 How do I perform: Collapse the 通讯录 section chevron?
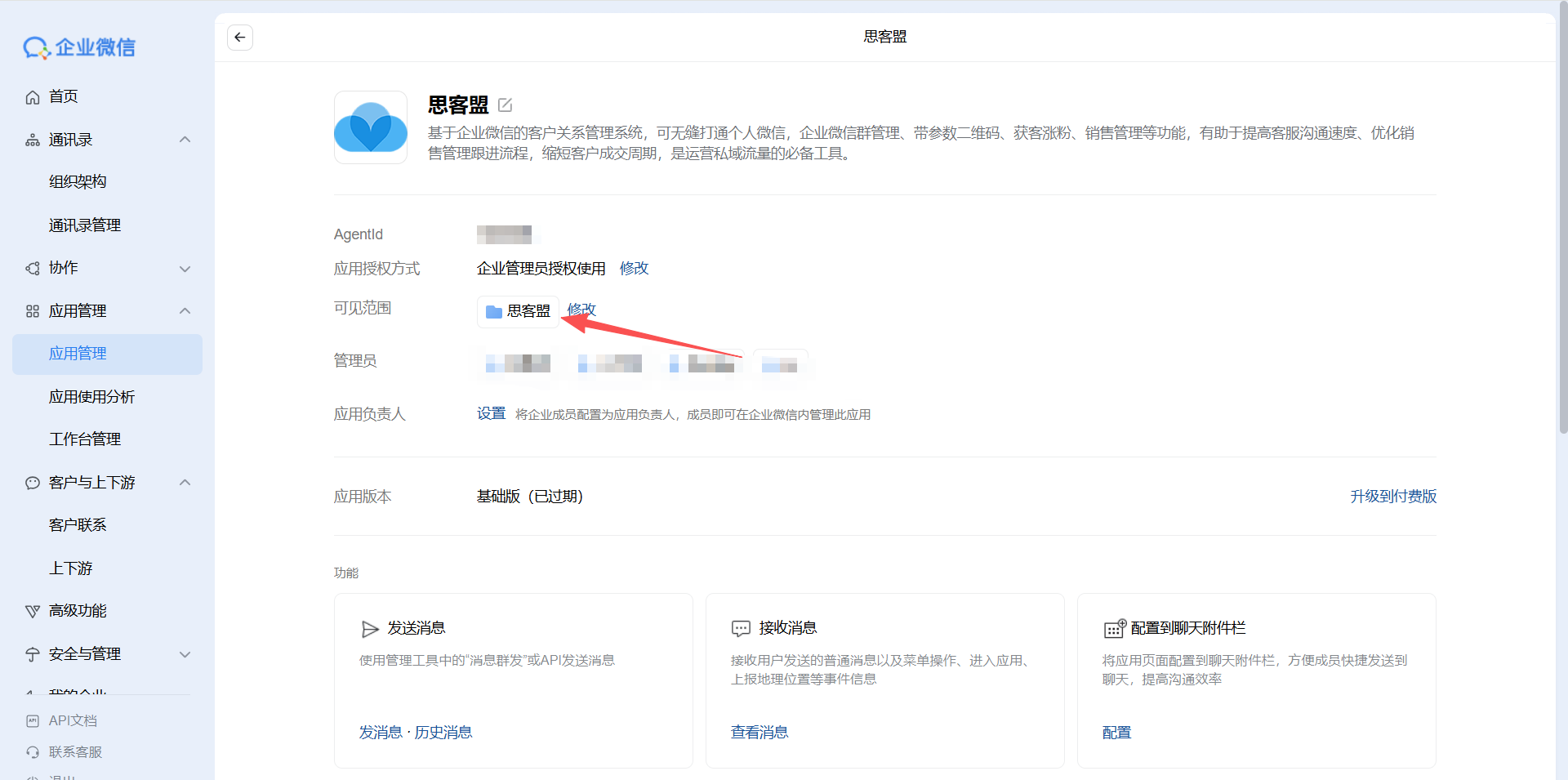185,140
